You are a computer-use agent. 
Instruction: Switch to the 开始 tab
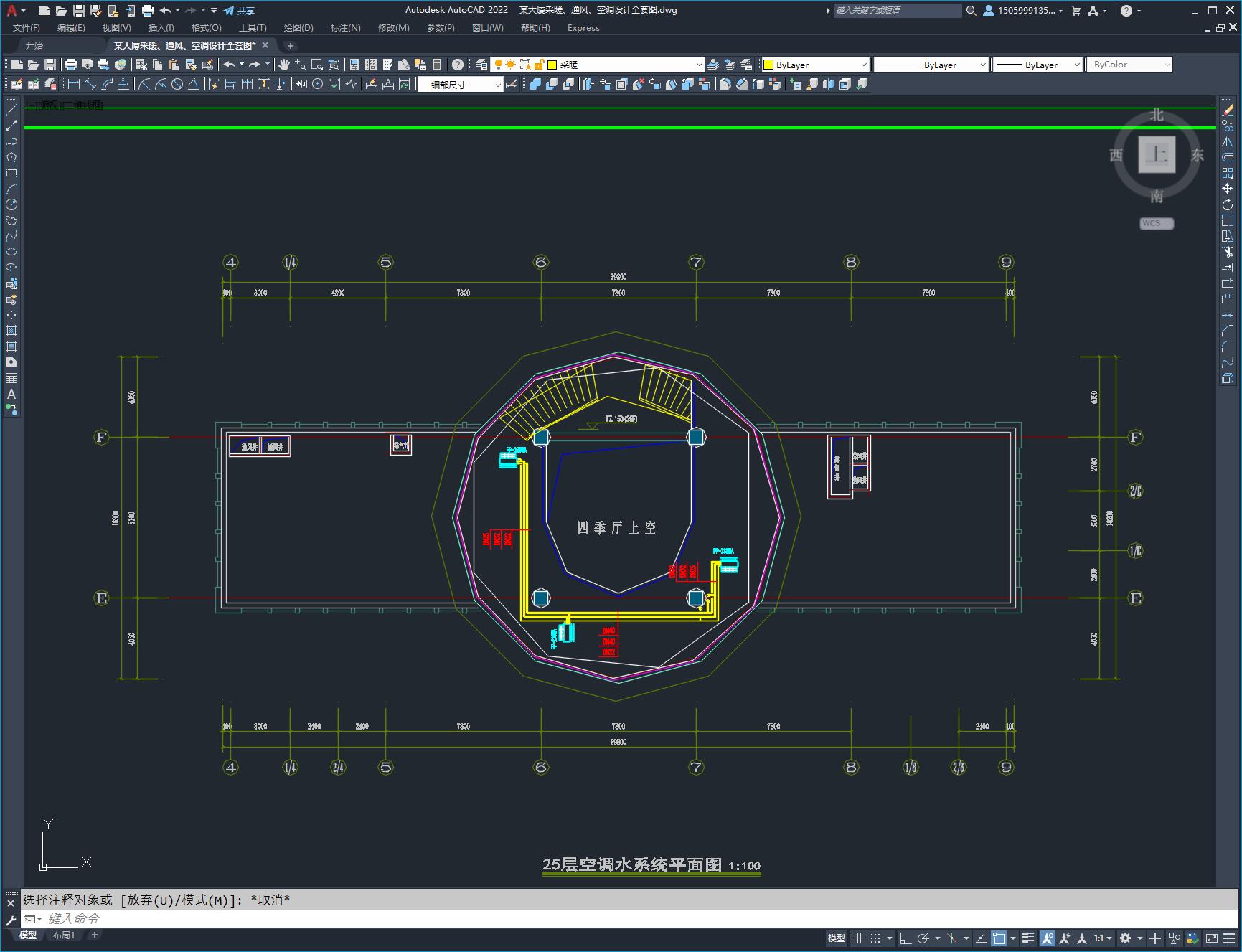34,45
